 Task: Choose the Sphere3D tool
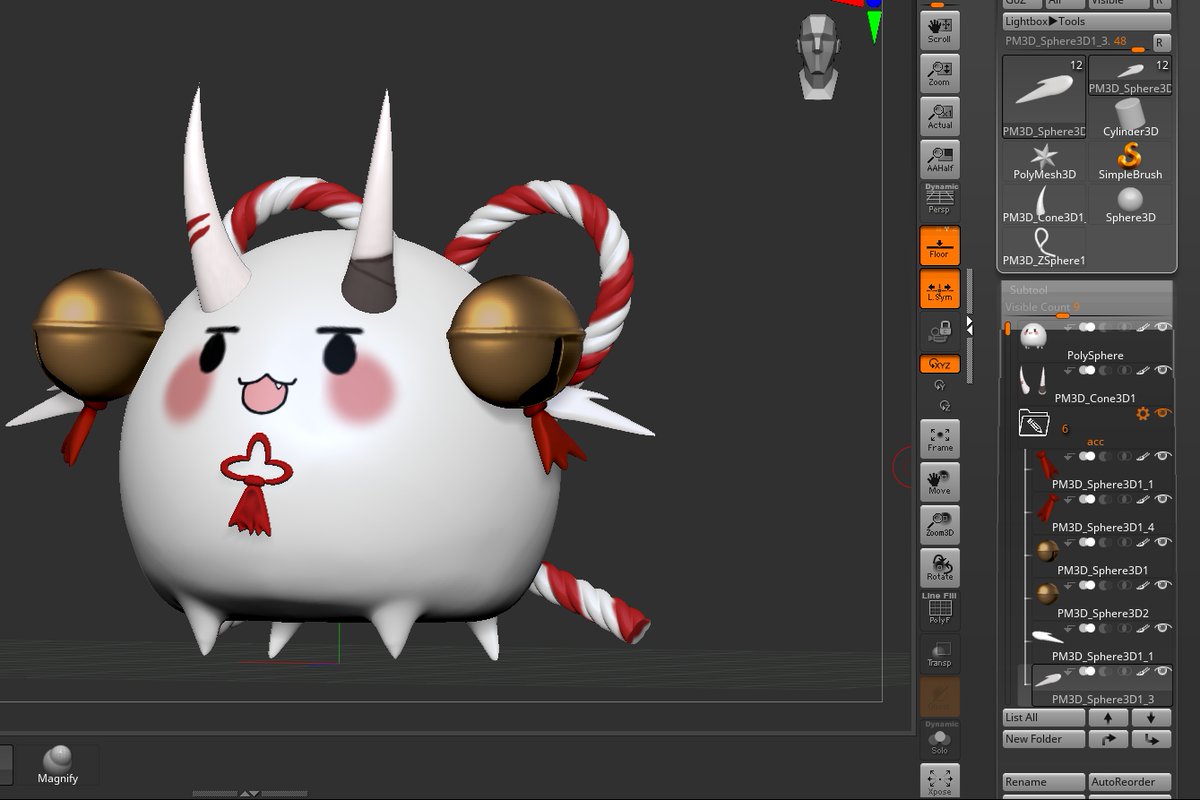coord(1130,204)
